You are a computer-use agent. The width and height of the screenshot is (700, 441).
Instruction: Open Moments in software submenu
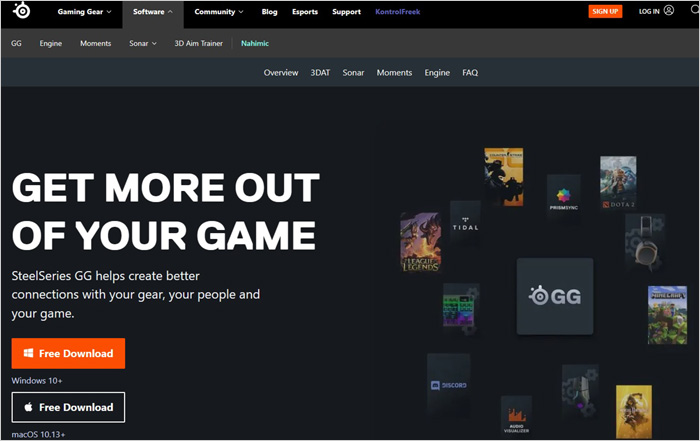tap(96, 43)
